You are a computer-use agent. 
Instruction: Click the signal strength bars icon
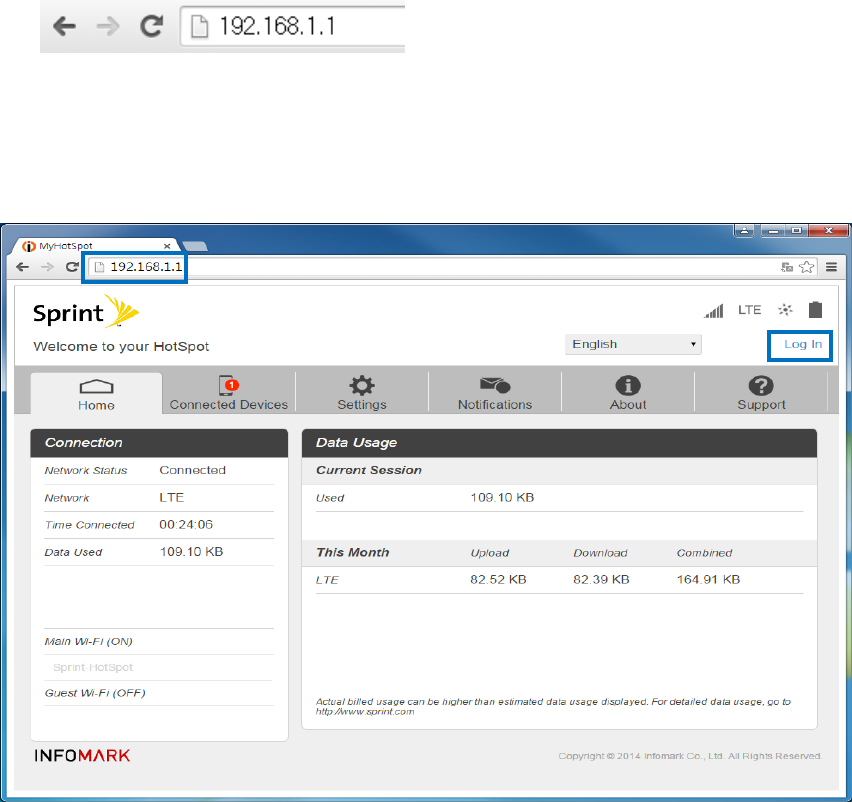click(x=714, y=311)
